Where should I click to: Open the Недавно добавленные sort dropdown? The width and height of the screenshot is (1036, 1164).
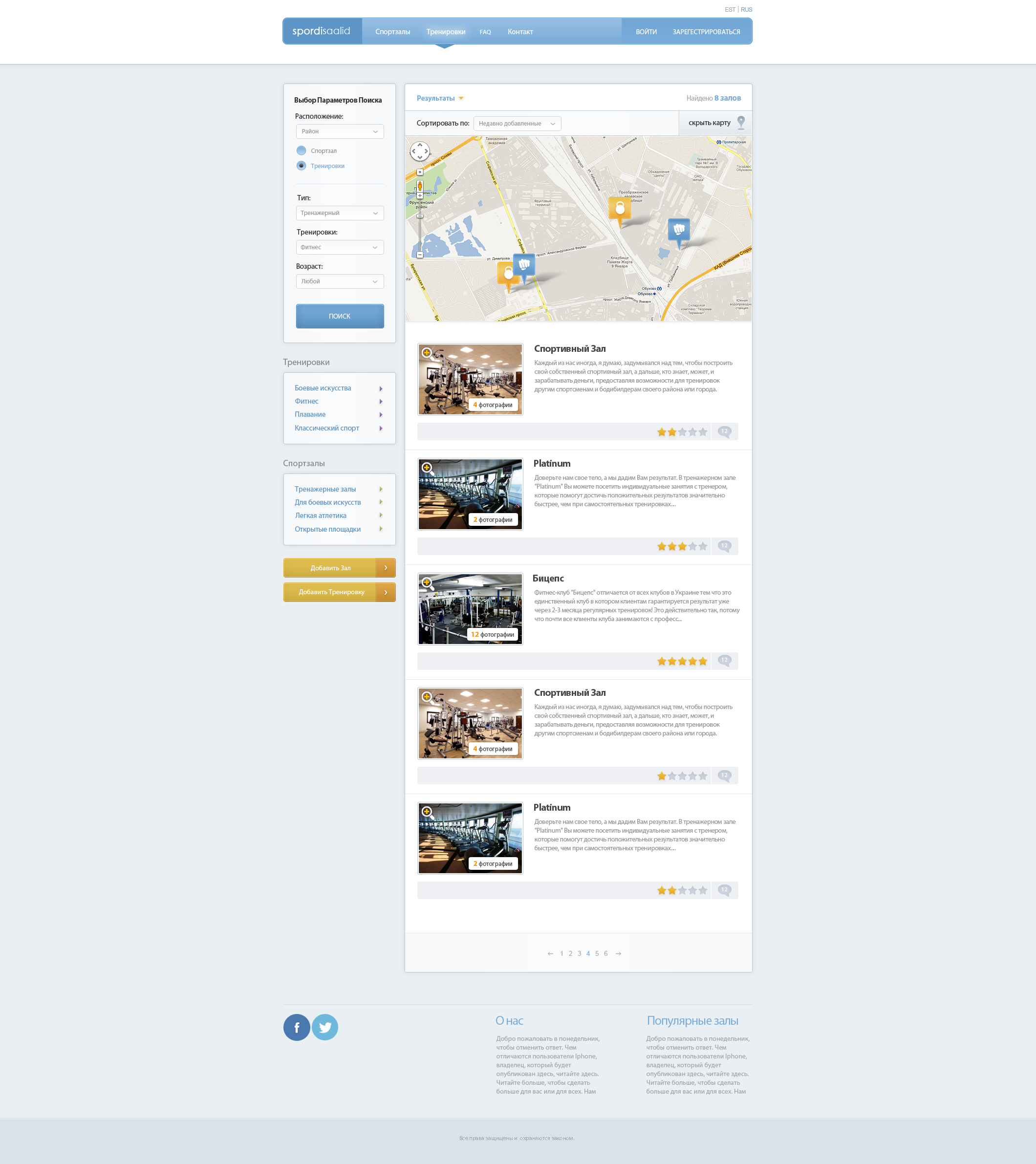tap(517, 124)
